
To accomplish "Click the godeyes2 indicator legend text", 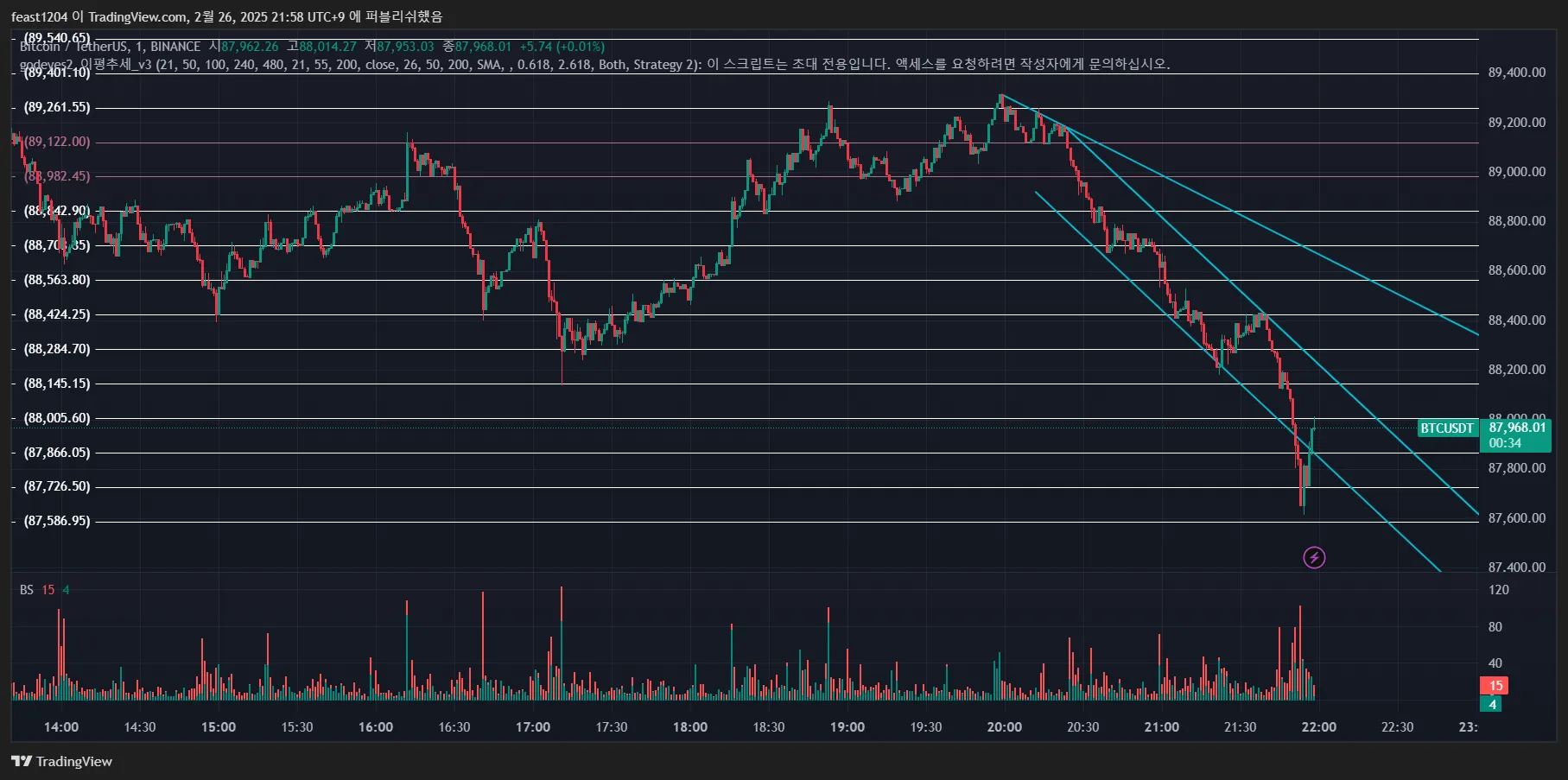I will (594, 64).
